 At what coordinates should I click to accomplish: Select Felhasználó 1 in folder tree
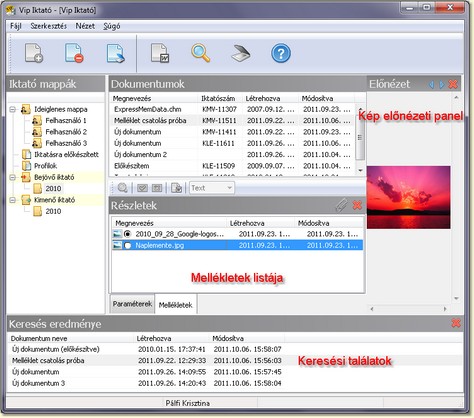(x=66, y=120)
